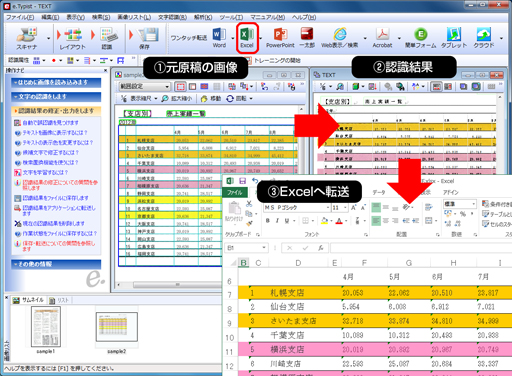Click the 'テキストを画像に表示するには？' link
Screen dimensions: 512x376
(x=55, y=132)
